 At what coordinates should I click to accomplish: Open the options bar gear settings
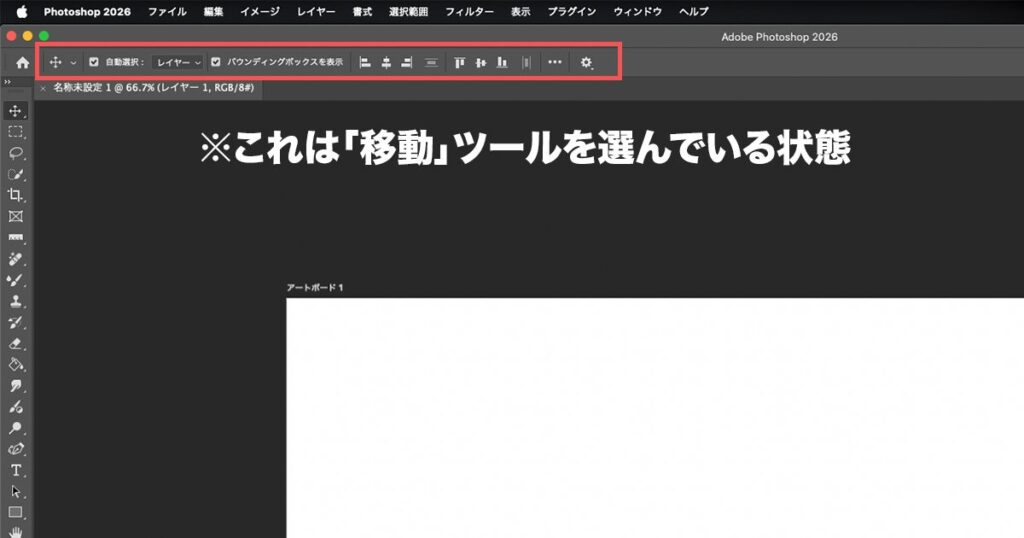pos(586,63)
